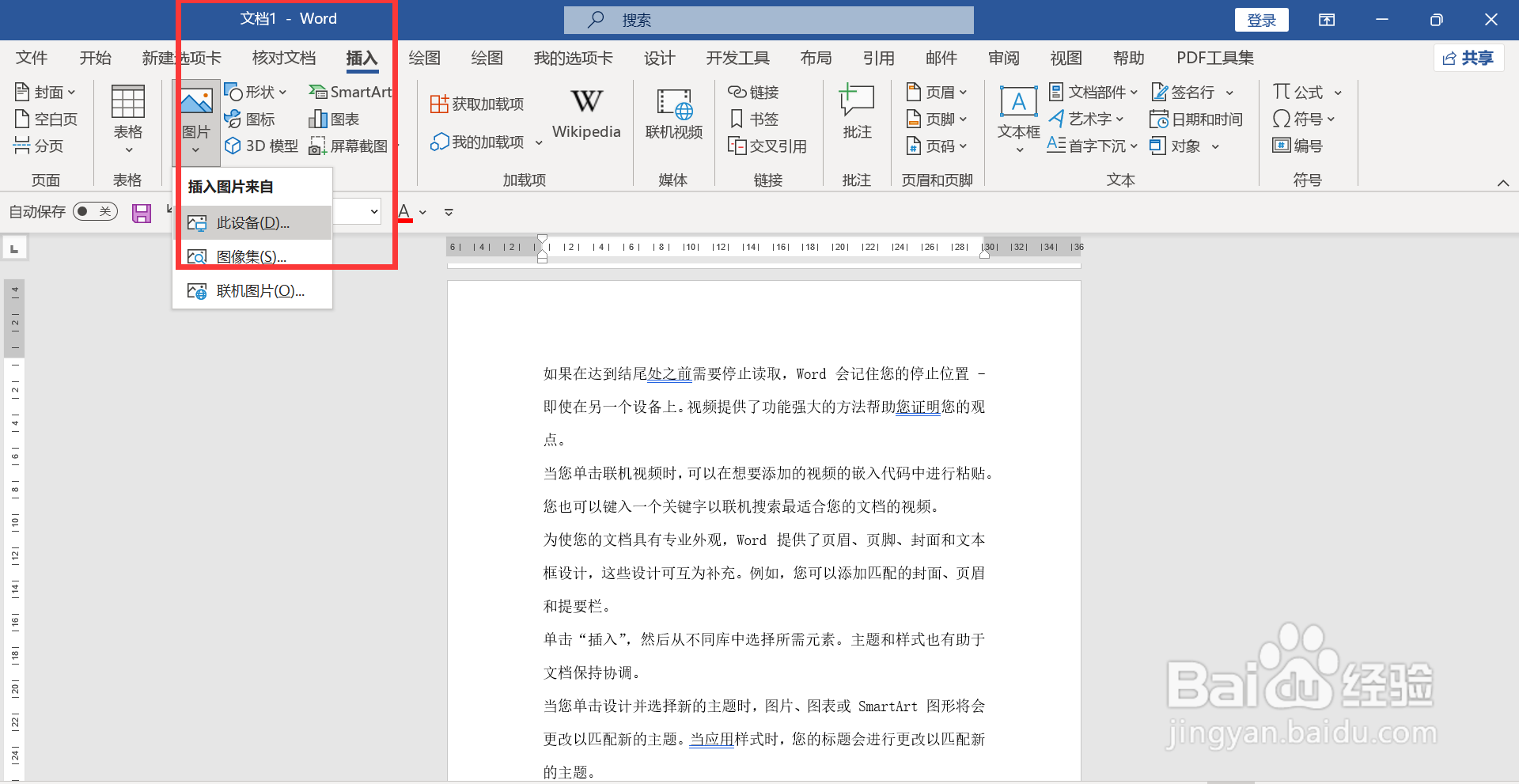Open the 3D 模型 insert option
The height and width of the screenshot is (784, 1519).
tap(261, 146)
